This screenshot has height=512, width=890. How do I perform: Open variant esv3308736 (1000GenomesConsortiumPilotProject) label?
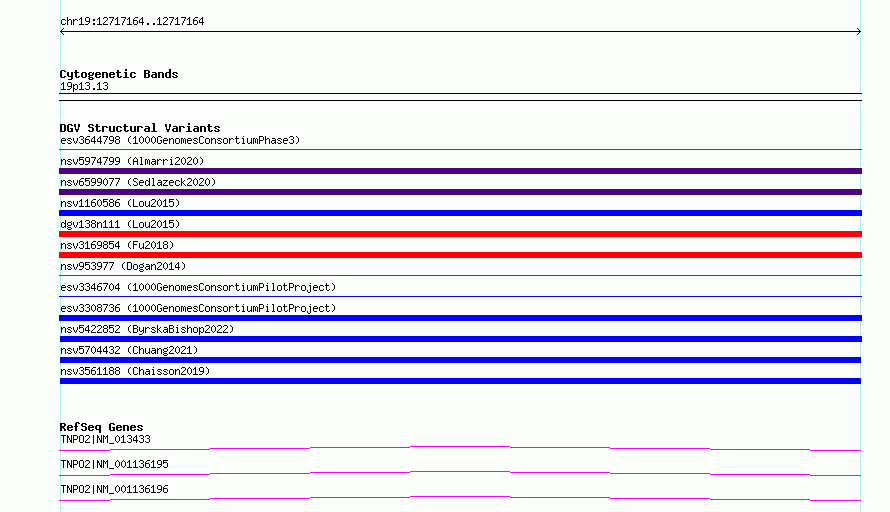click(198, 308)
